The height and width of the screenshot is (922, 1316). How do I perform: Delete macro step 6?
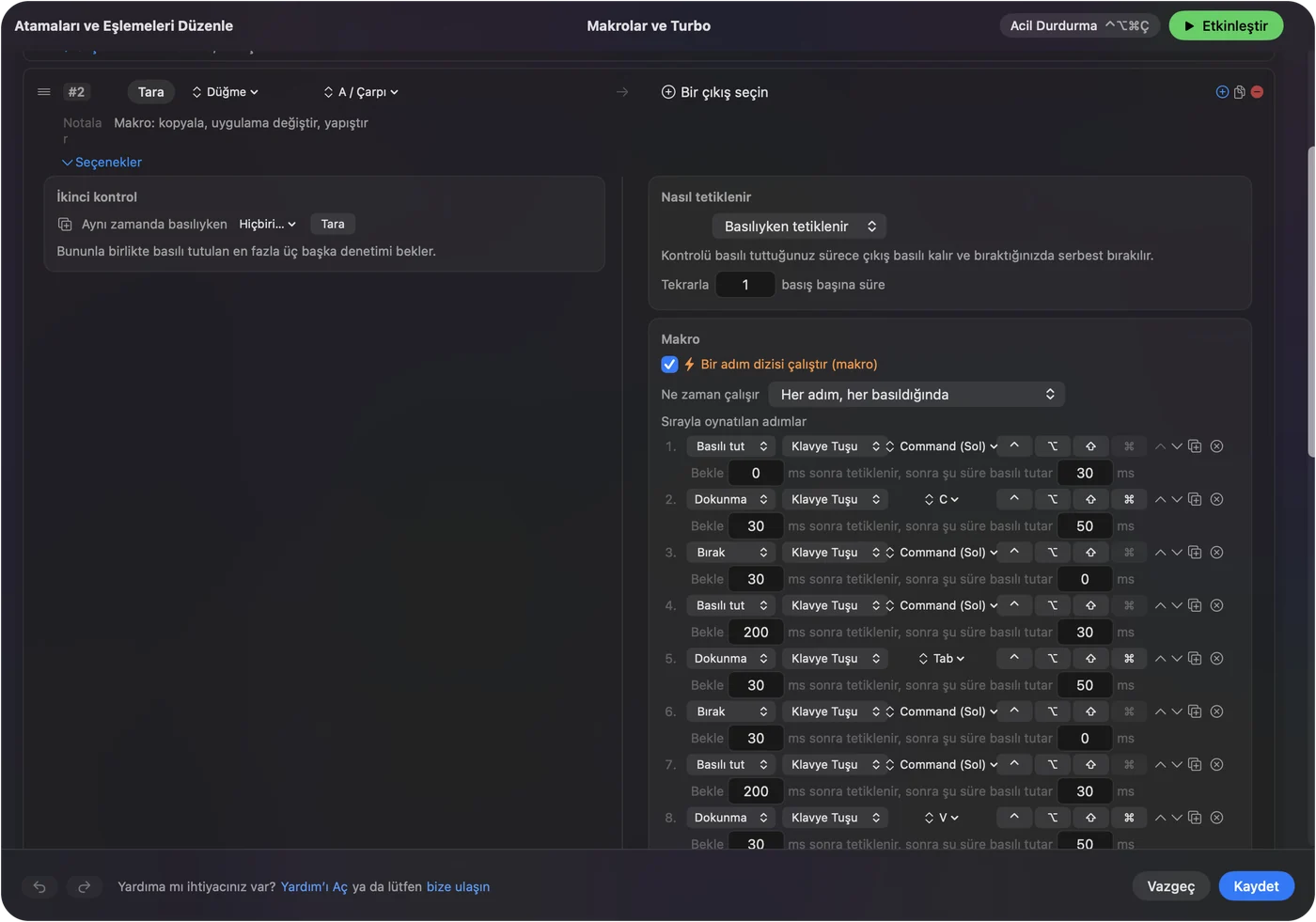coord(1216,711)
